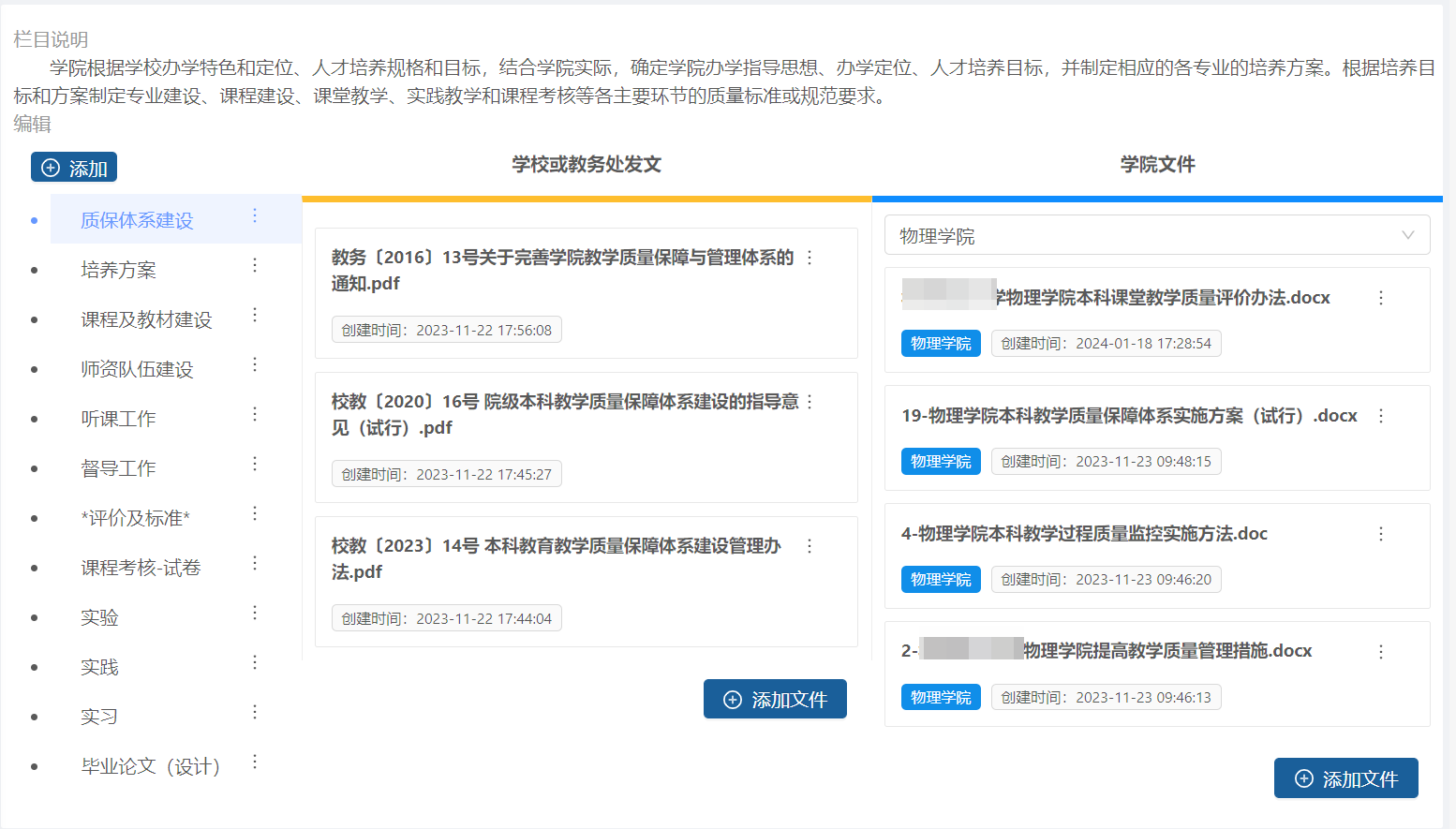Expand the 物理学院 college dropdown

point(1156,236)
